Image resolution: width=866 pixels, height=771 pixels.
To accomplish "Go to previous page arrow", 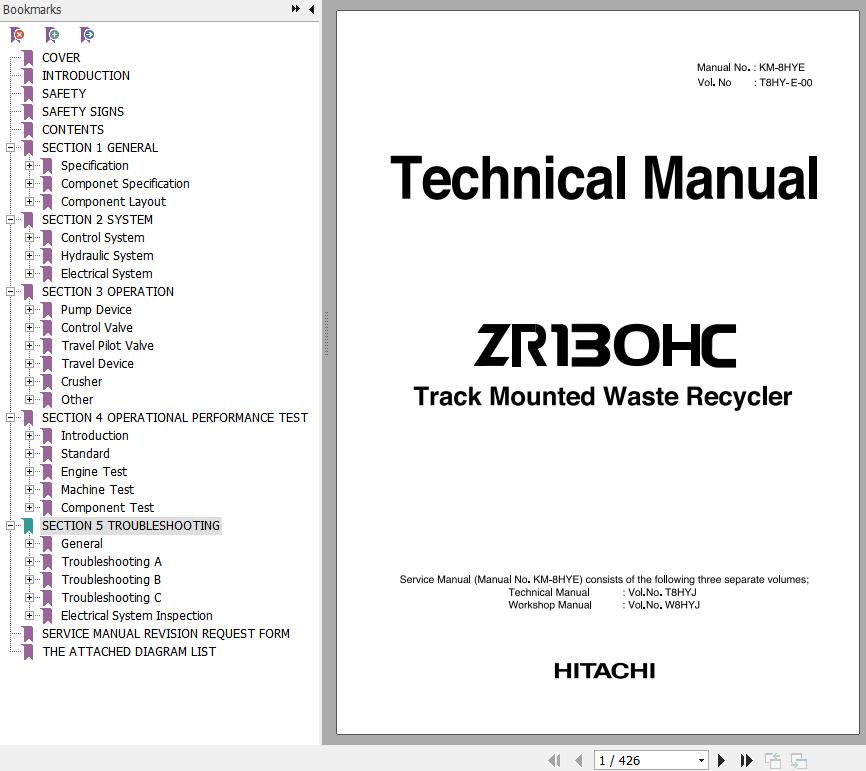I will pyautogui.click(x=578, y=761).
